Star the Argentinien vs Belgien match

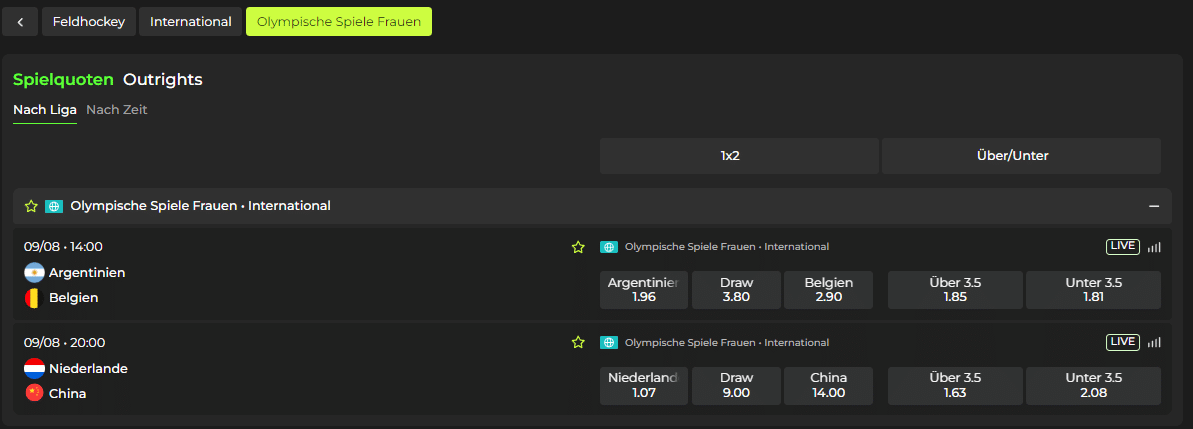(x=578, y=247)
